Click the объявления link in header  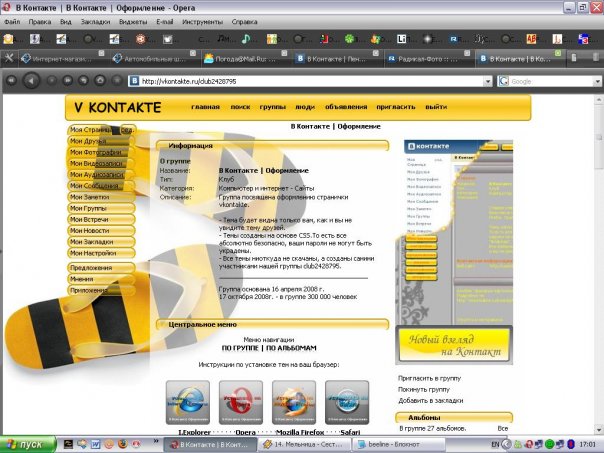346,107
